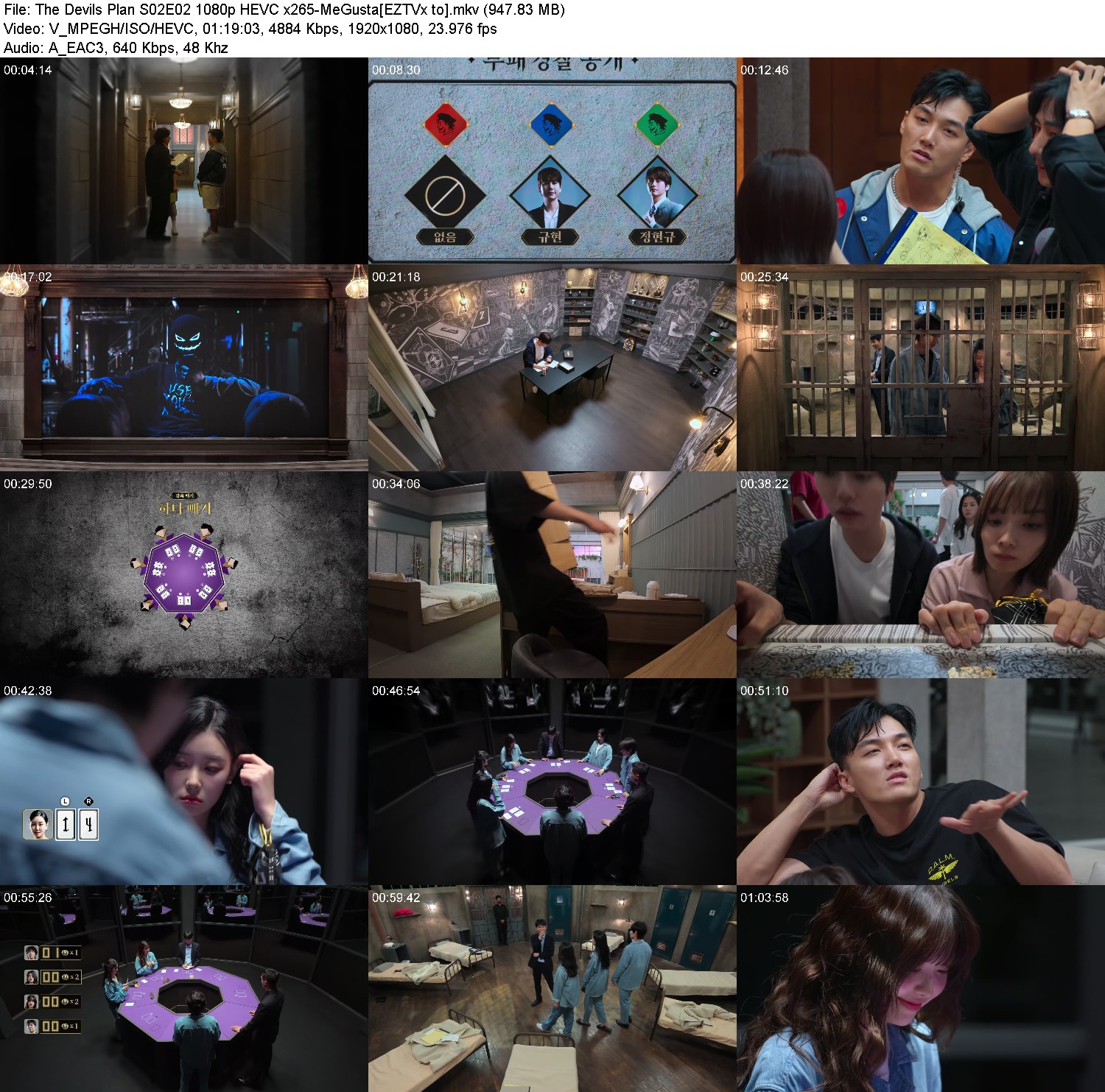Choose the bedroom frame at 00:34:06
Viewport: 1105px width, 1092px height.
point(552,574)
